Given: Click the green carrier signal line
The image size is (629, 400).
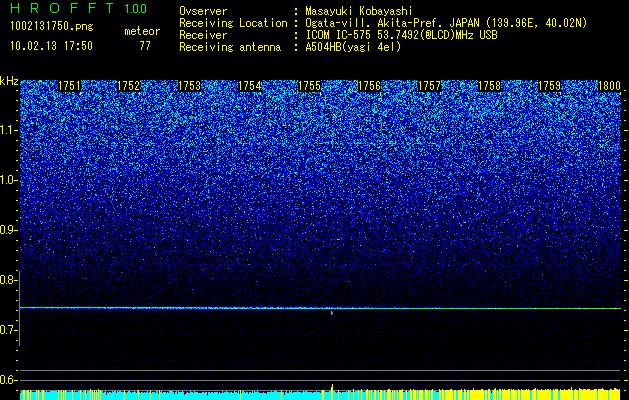Looking at the screenshot, I should point(320,308).
